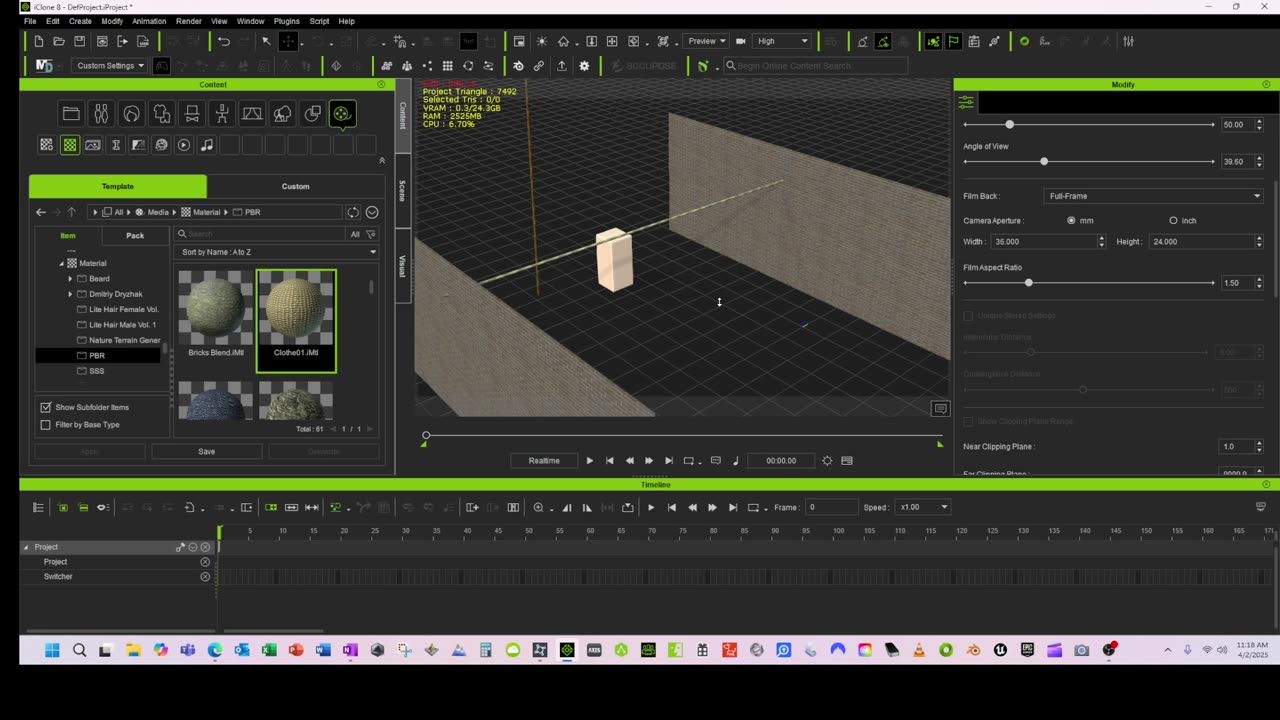Click the link chain icon in toolbar
Image resolution: width=1280 pixels, height=720 pixels.
click(539, 66)
